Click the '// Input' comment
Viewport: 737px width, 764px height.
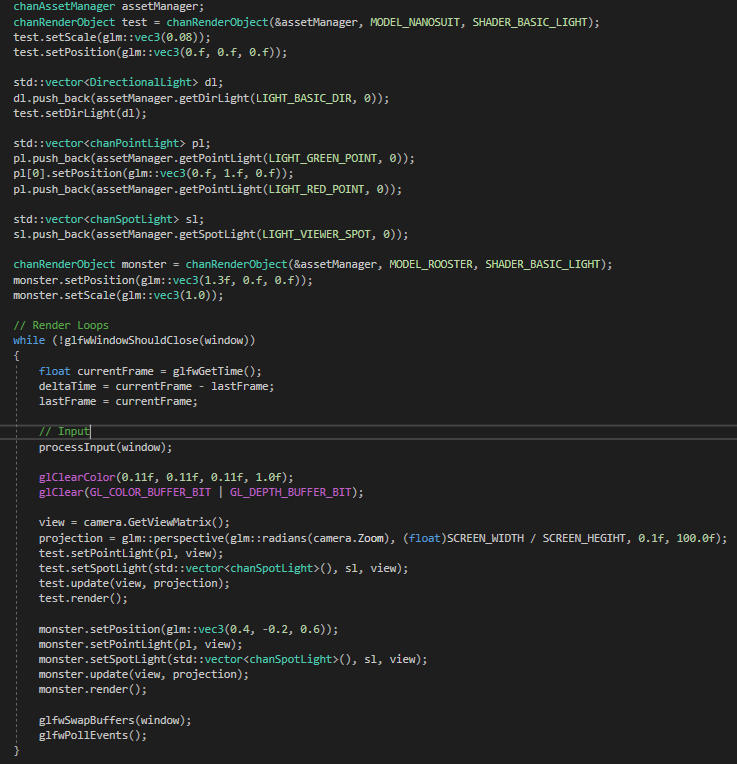pos(64,432)
